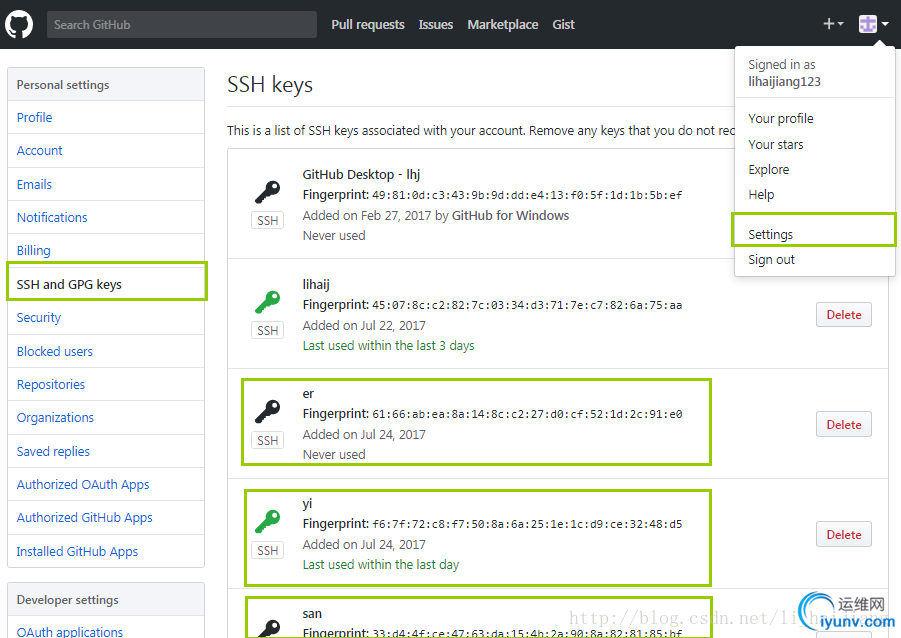Open OAuth applications developer settings
The image size is (901, 638).
pyautogui.click(x=70, y=632)
